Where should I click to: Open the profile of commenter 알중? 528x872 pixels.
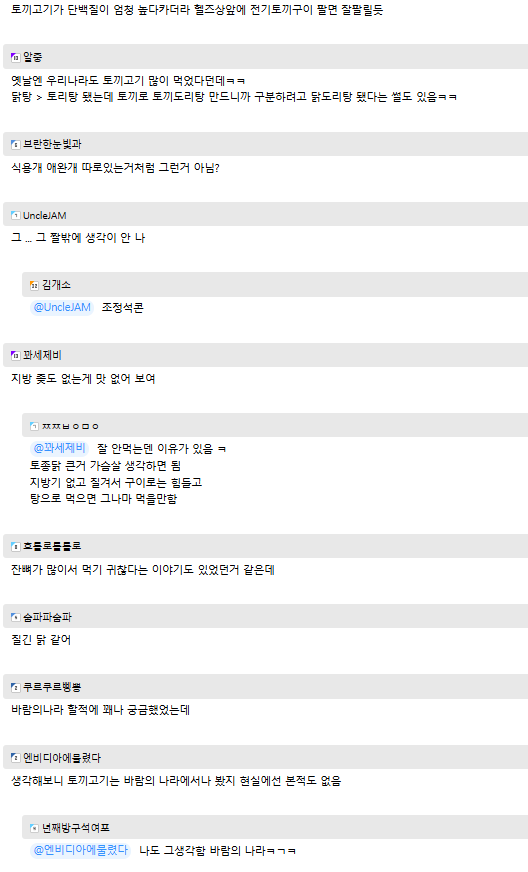pos(32,57)
